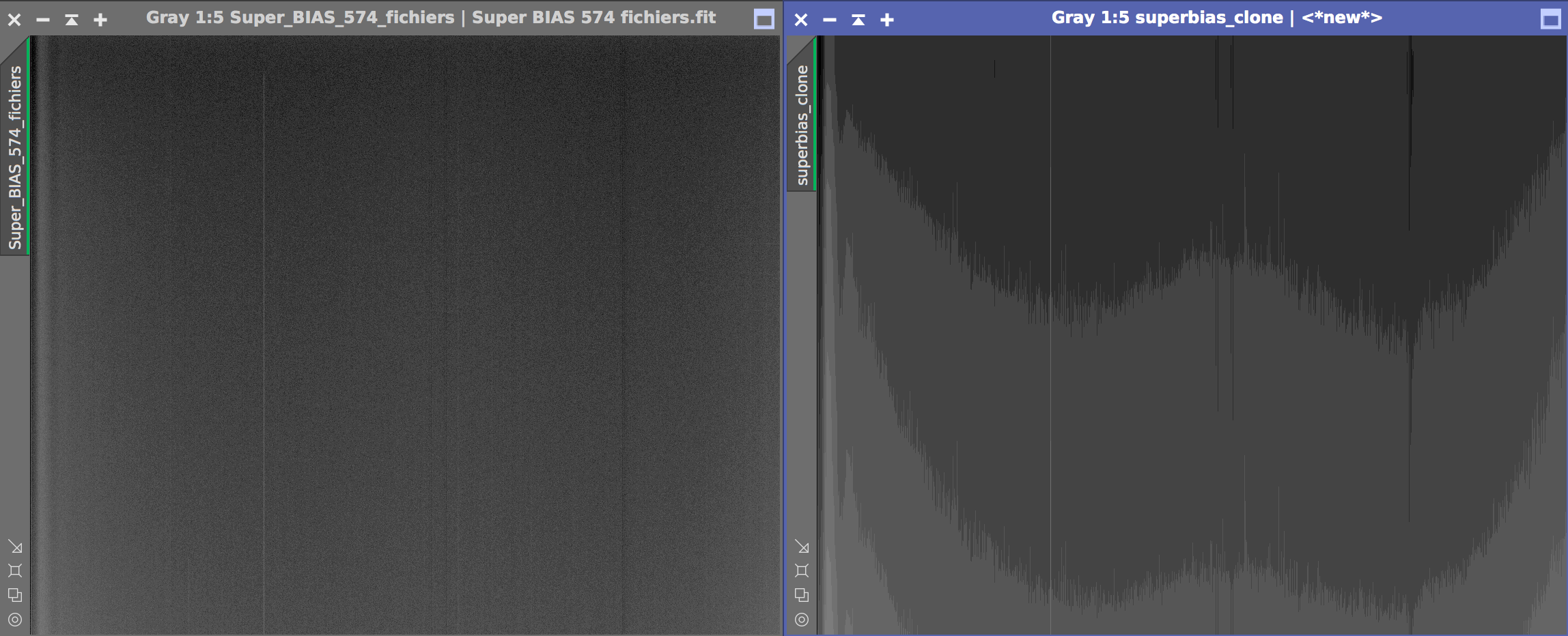Click the zoom-to-fit icon on superbias_clone title bar
Screen dimensions: 1568x636
858,18
